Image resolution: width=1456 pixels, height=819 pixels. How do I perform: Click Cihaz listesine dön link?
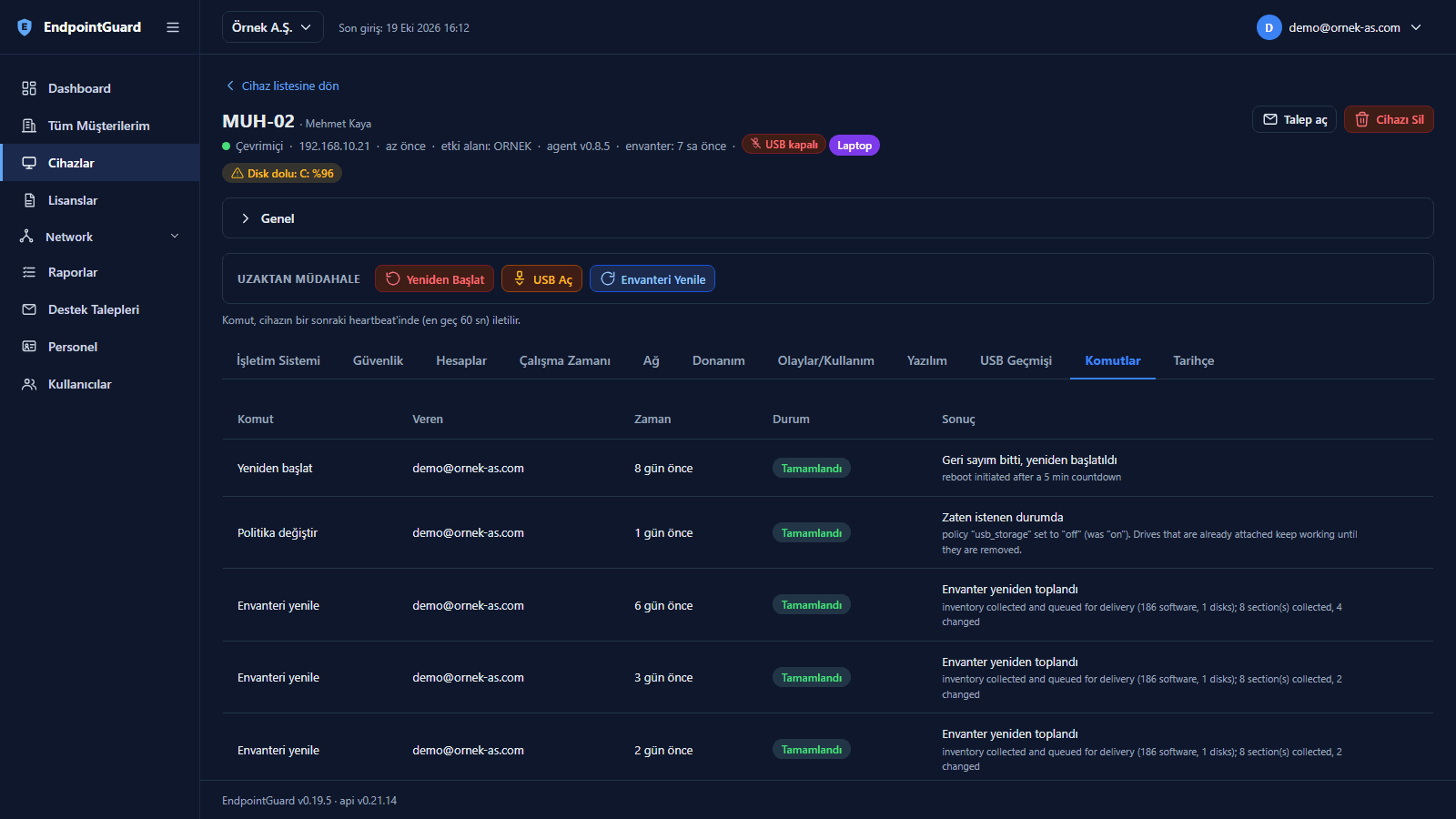pyautogui.click(x=282, y=86)
